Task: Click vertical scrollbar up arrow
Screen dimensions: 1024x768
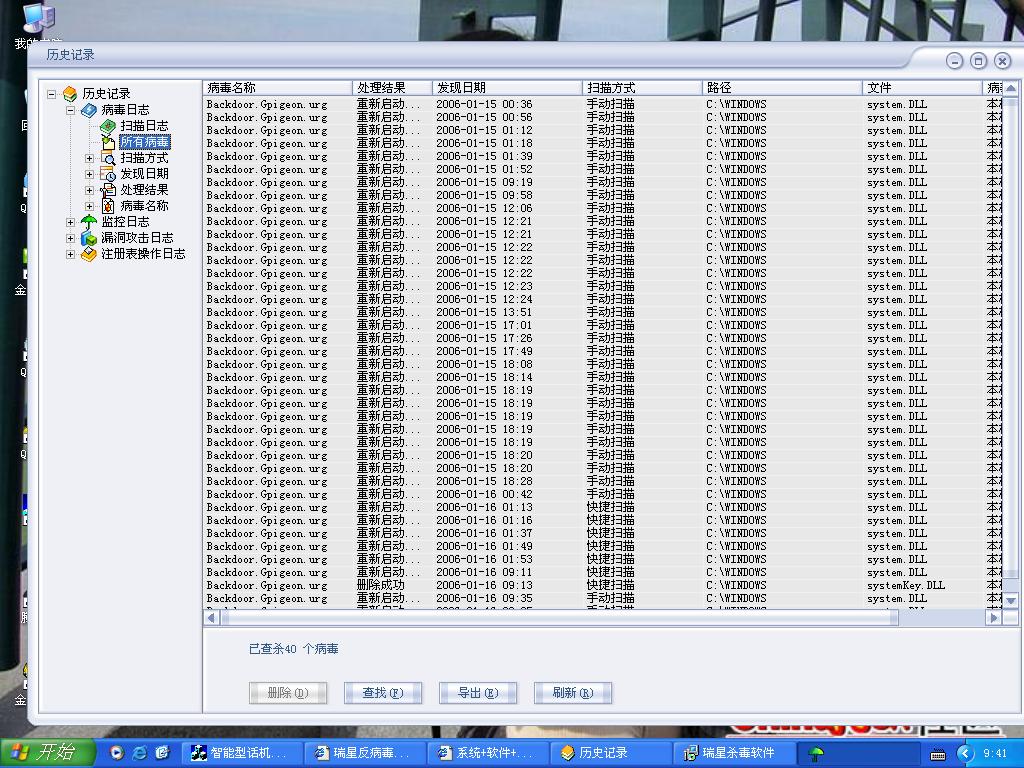Action: (x=1011, y=88)
